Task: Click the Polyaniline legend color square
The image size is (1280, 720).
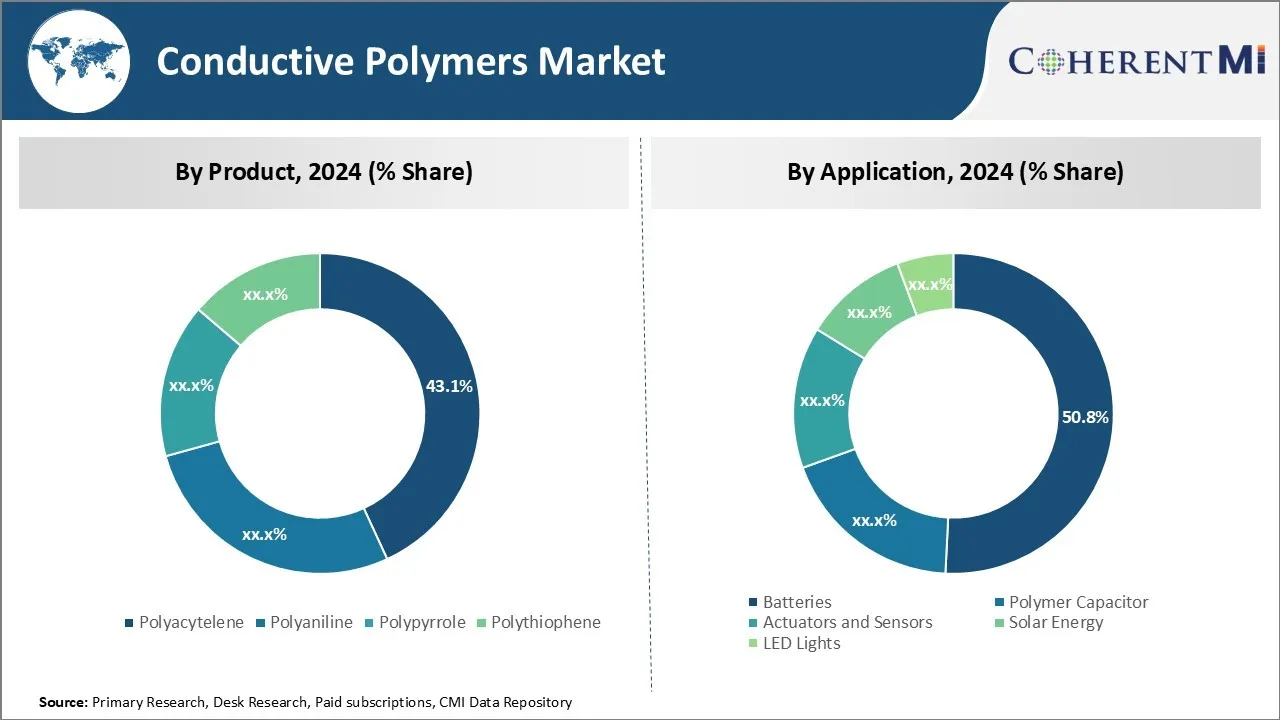Action: pyautogui.click(x=261, y=623)
